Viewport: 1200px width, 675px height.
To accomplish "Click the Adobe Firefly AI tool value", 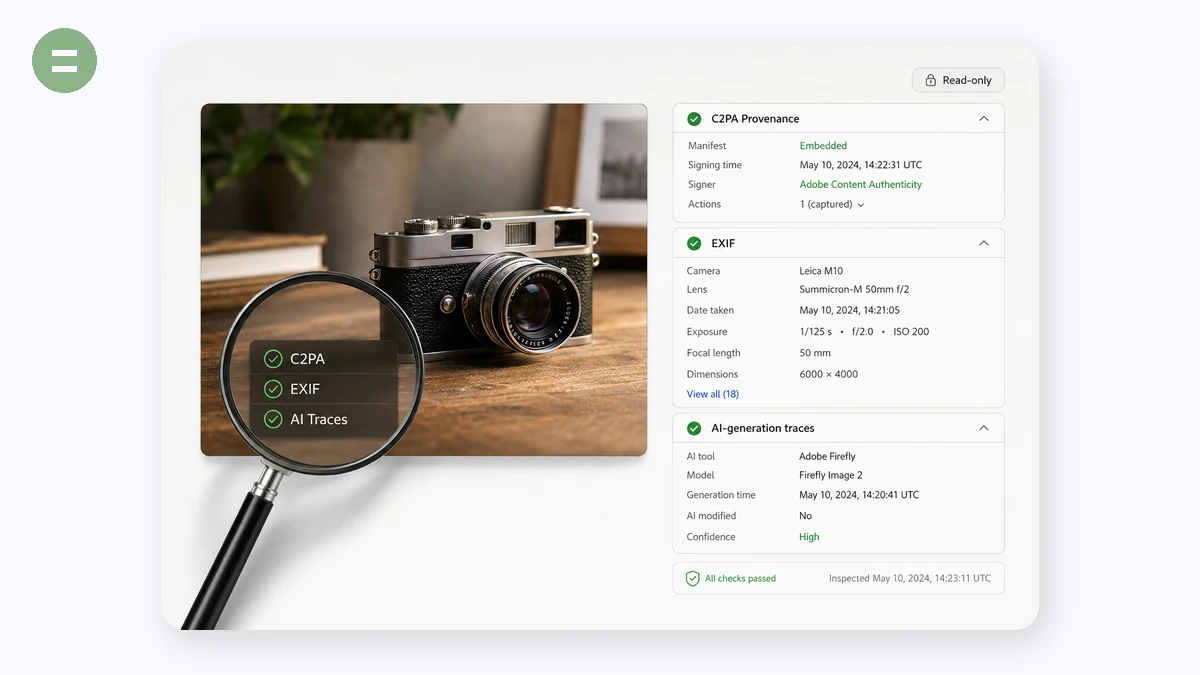I will [x=827, y=456].
